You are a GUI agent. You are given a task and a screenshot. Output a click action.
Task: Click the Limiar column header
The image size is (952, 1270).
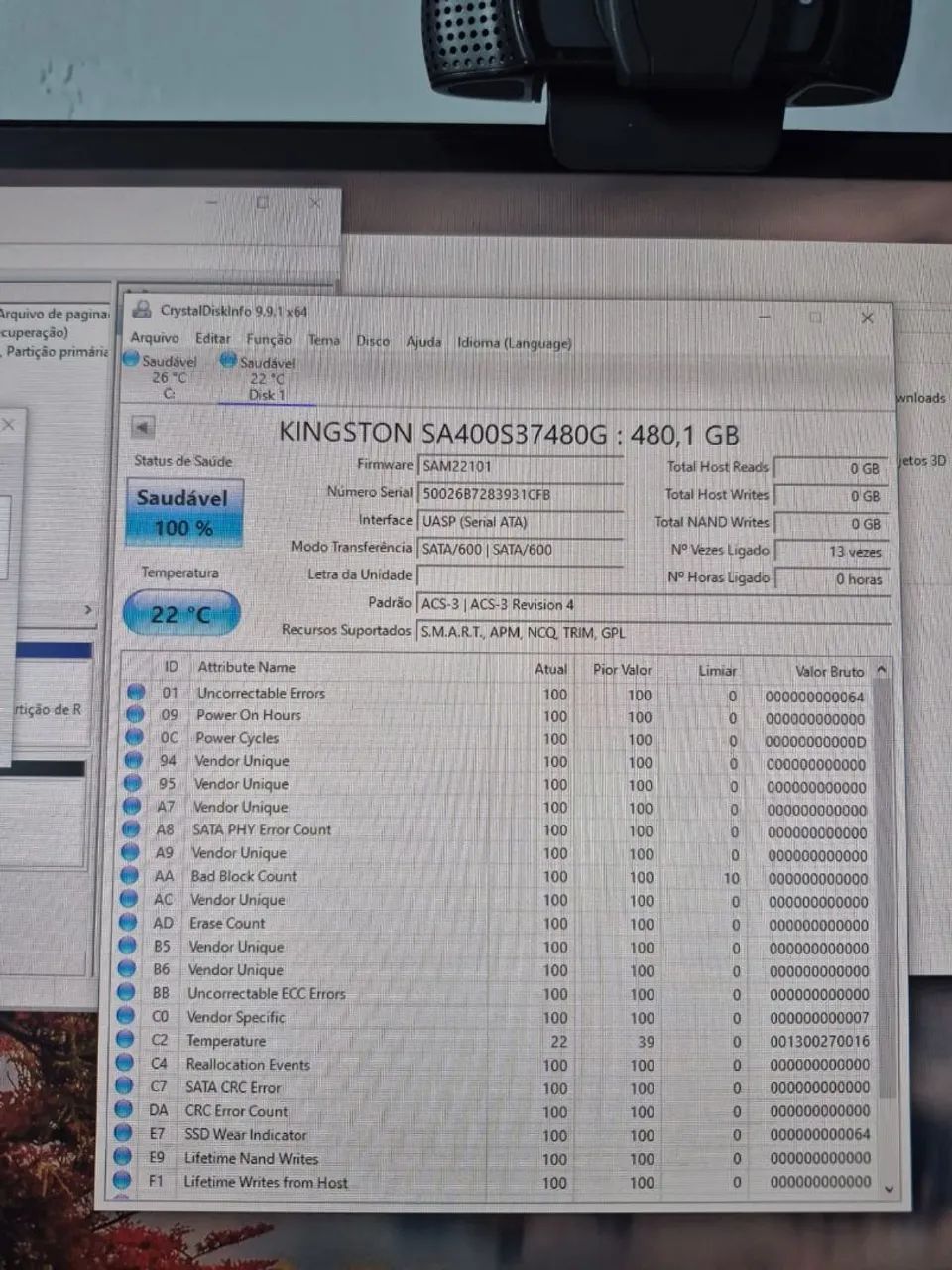tap(717, 671)
